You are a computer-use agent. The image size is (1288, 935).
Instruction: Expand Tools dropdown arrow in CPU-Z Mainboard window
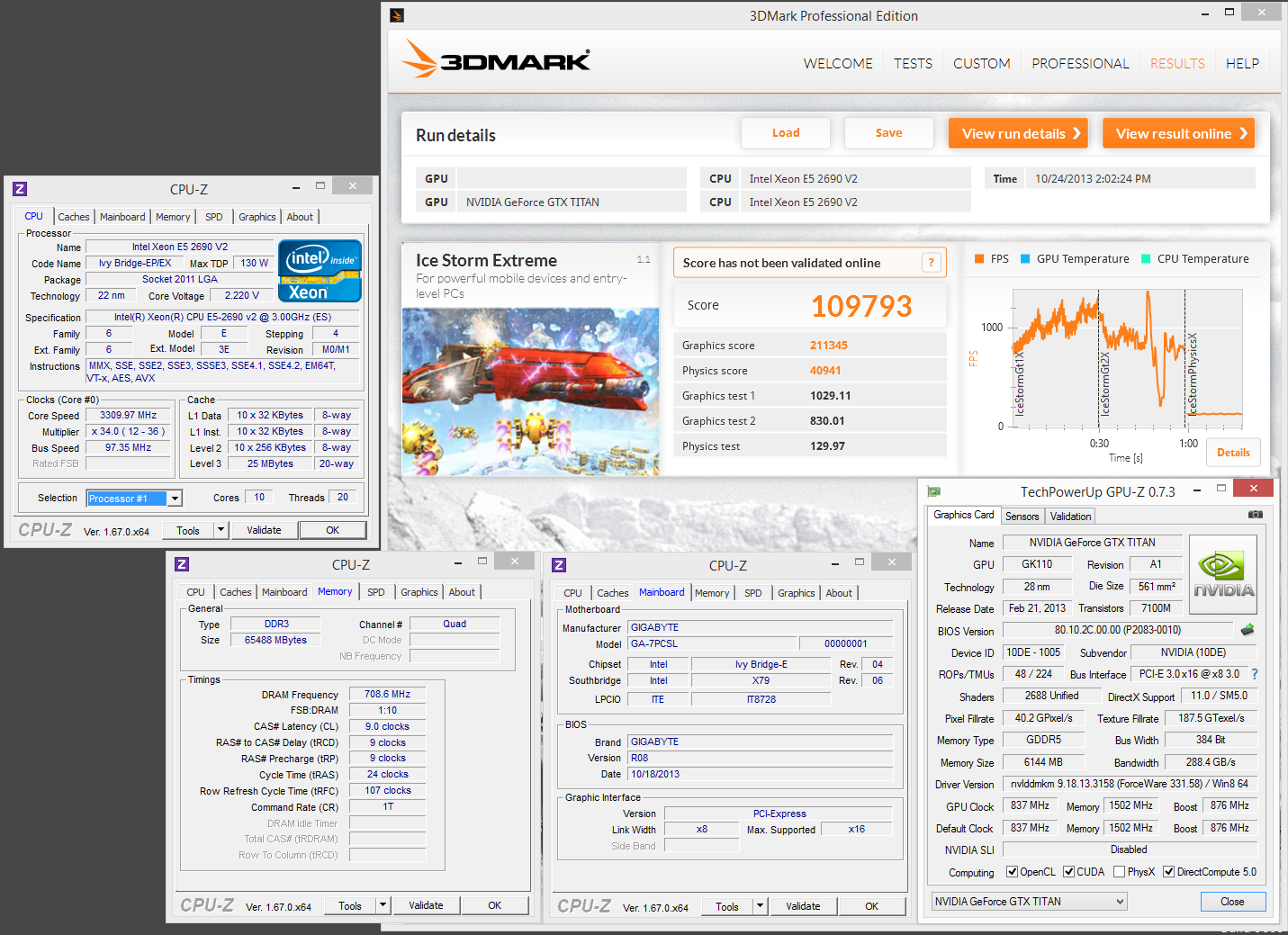coord(760,906)
